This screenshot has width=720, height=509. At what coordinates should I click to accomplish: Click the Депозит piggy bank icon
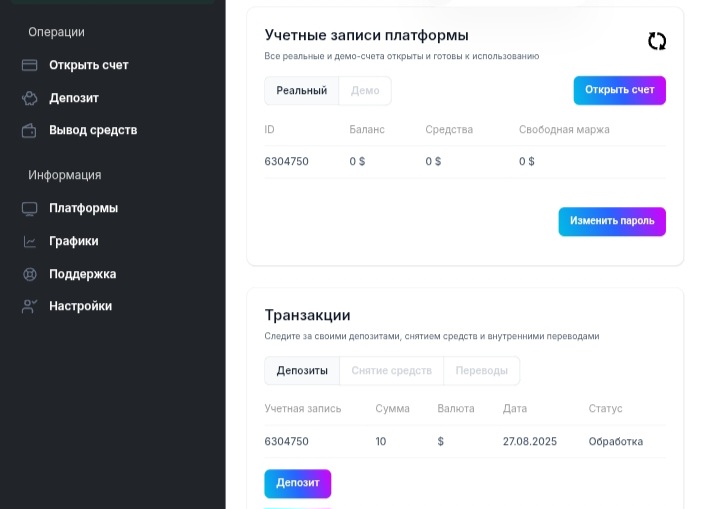coord(30,98)
